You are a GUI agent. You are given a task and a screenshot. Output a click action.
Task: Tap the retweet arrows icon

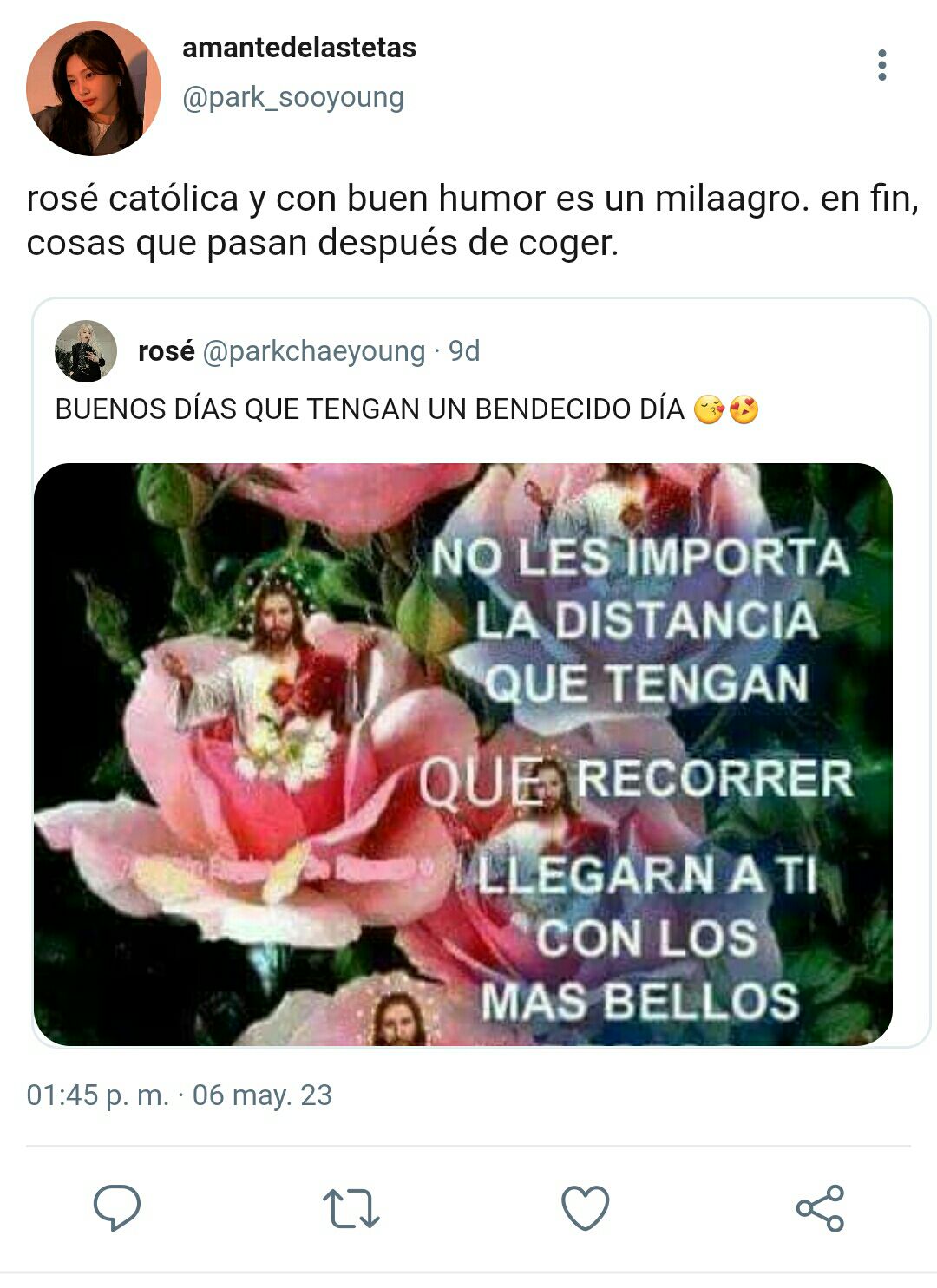click(351, 1208)
